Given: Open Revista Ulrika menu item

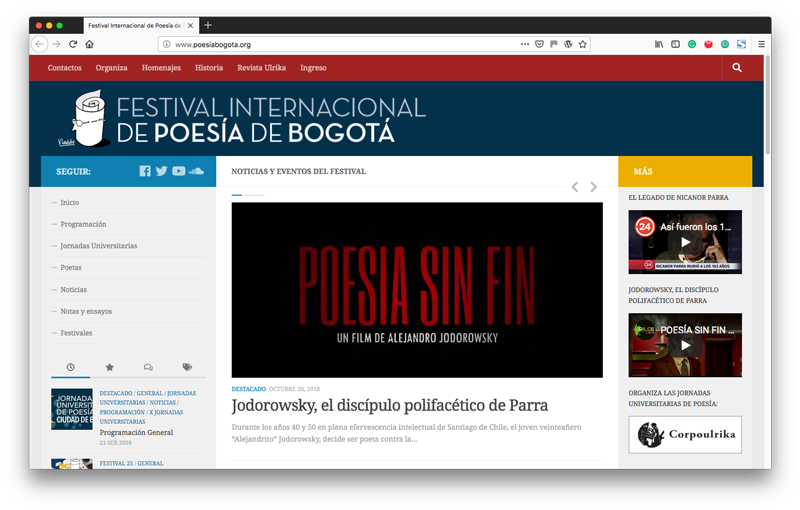Looking at the screenshot, I should click(x=261, y=68).
